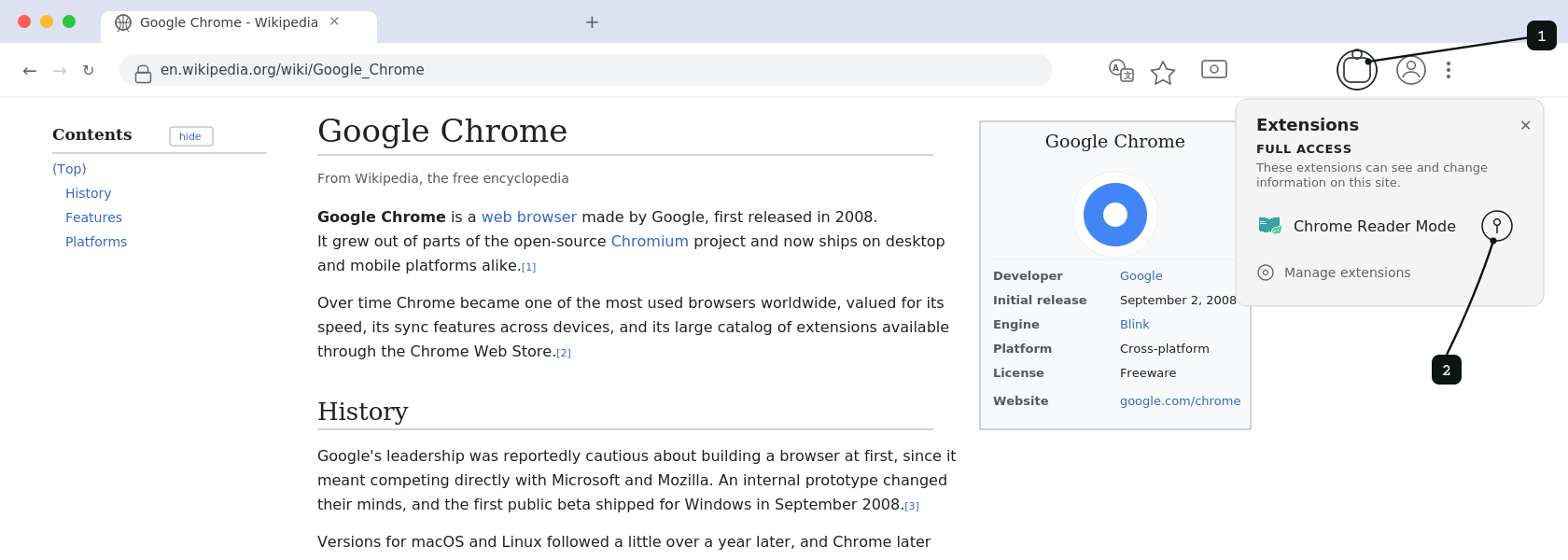
Task: Open the web browser link
Action: click(x=529, y=217)
